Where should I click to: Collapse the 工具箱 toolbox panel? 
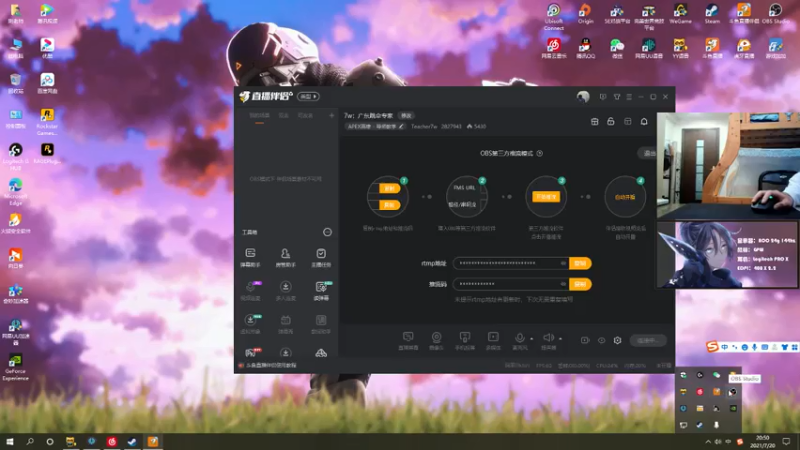(327, 232)
